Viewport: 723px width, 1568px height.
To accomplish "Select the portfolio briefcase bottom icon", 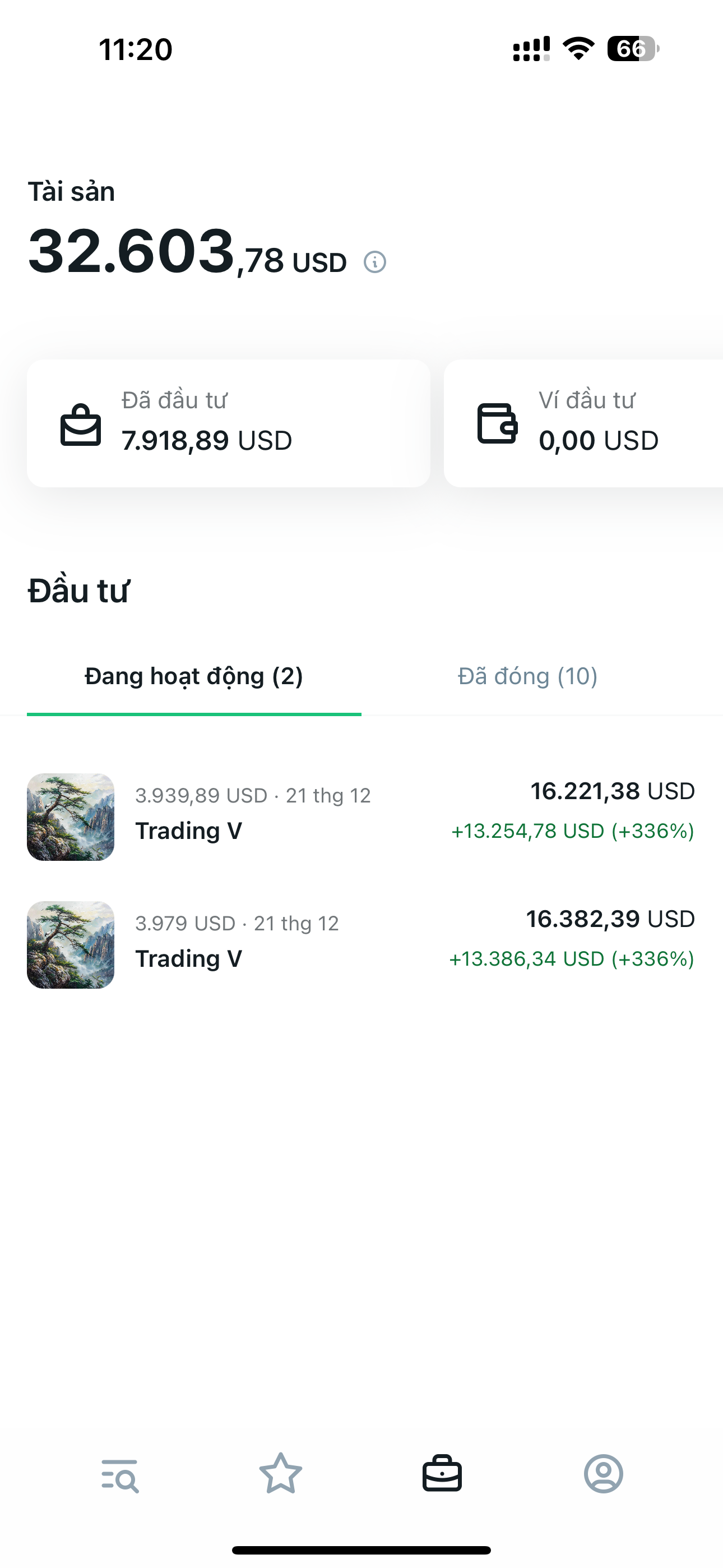I will click(442, 1474).
